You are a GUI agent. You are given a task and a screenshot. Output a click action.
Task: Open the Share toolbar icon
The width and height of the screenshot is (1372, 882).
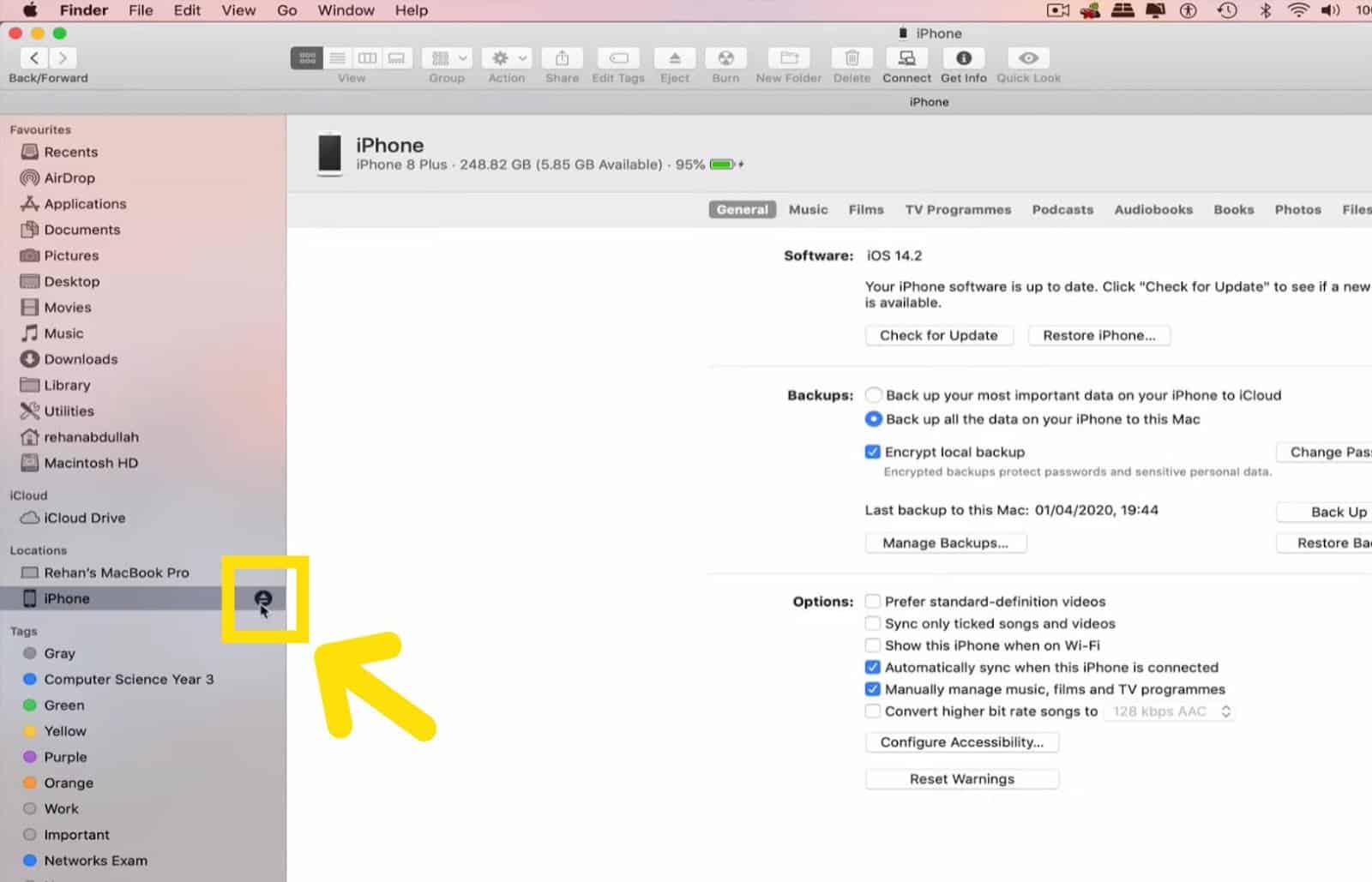coord(562,58)
